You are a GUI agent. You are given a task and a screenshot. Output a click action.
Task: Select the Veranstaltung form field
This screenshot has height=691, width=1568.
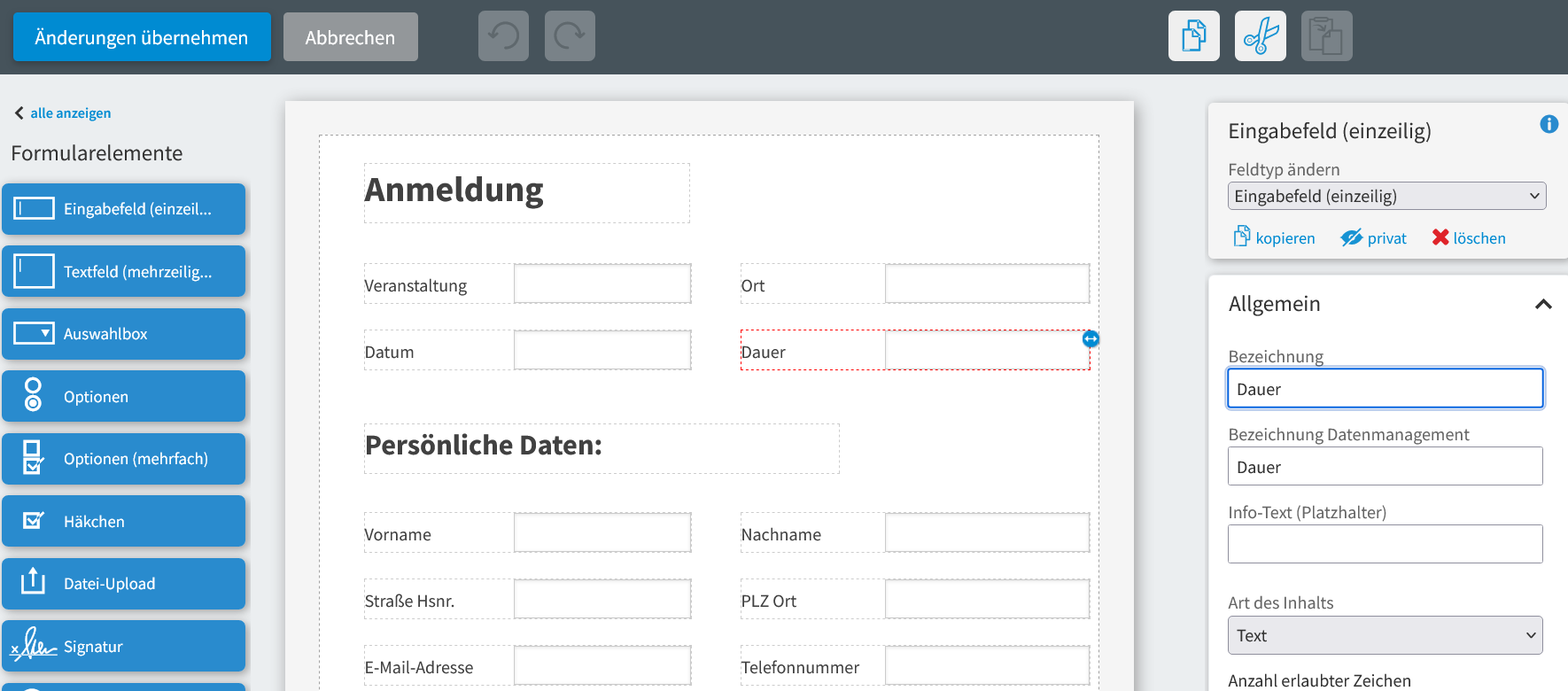pos(527,283)
